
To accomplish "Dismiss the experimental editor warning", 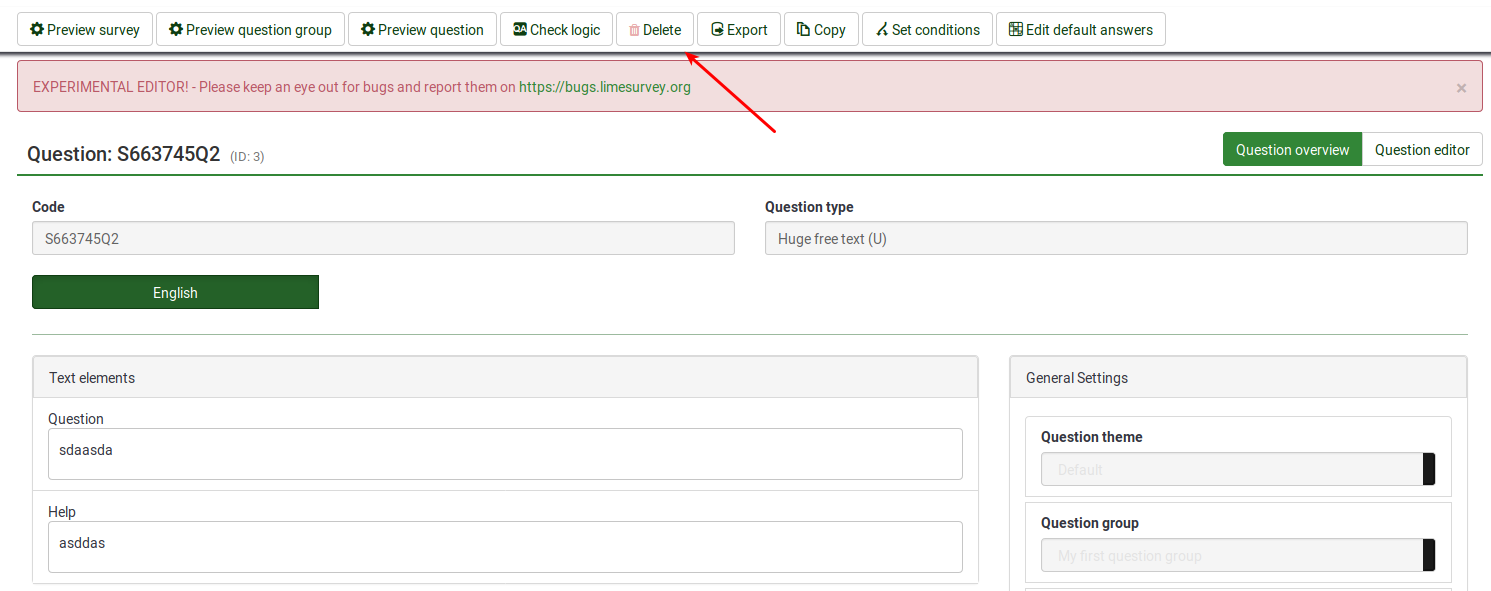I will [x=1461, y=88].
